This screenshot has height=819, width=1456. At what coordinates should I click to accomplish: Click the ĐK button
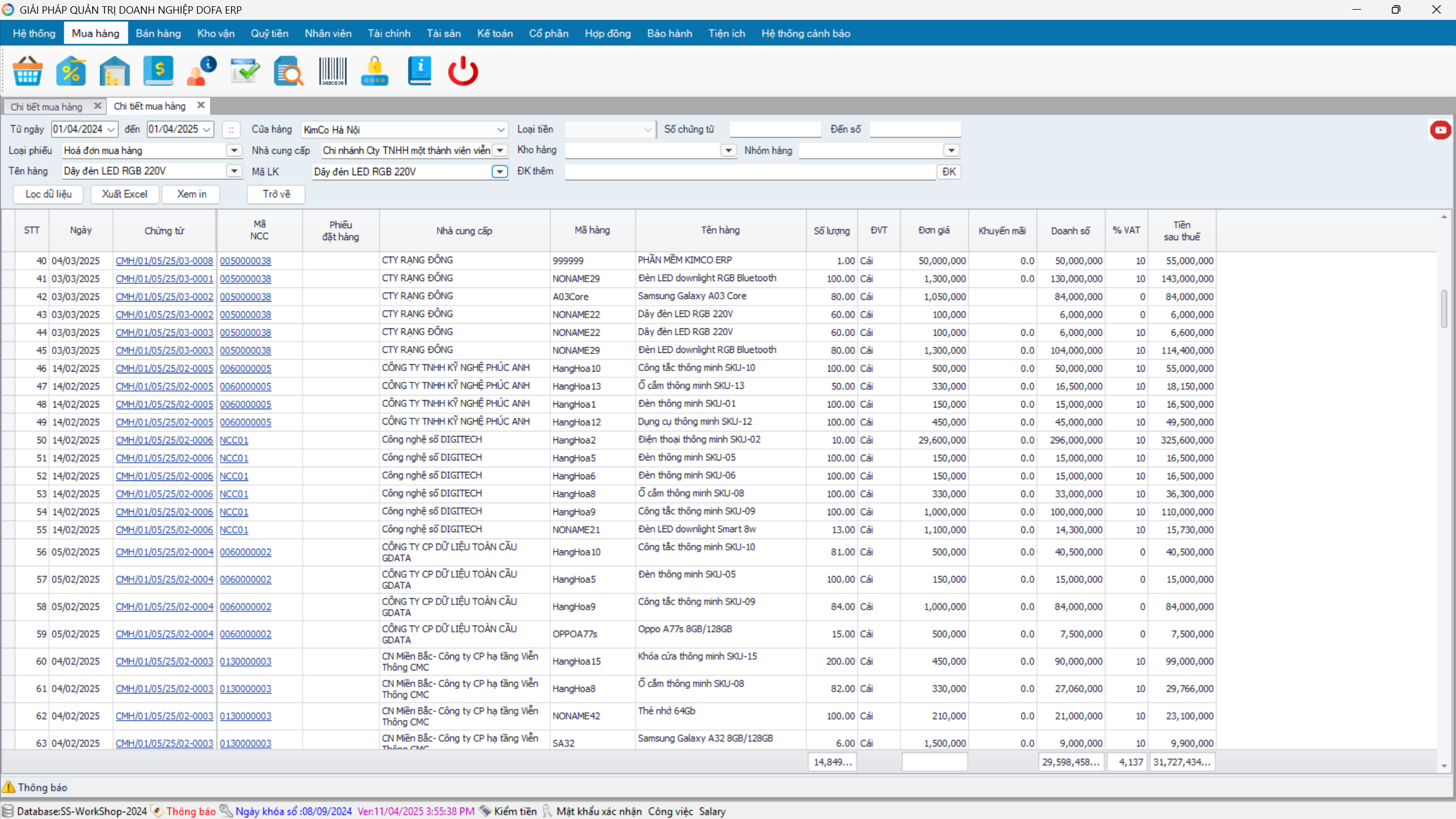coord(948,171)
